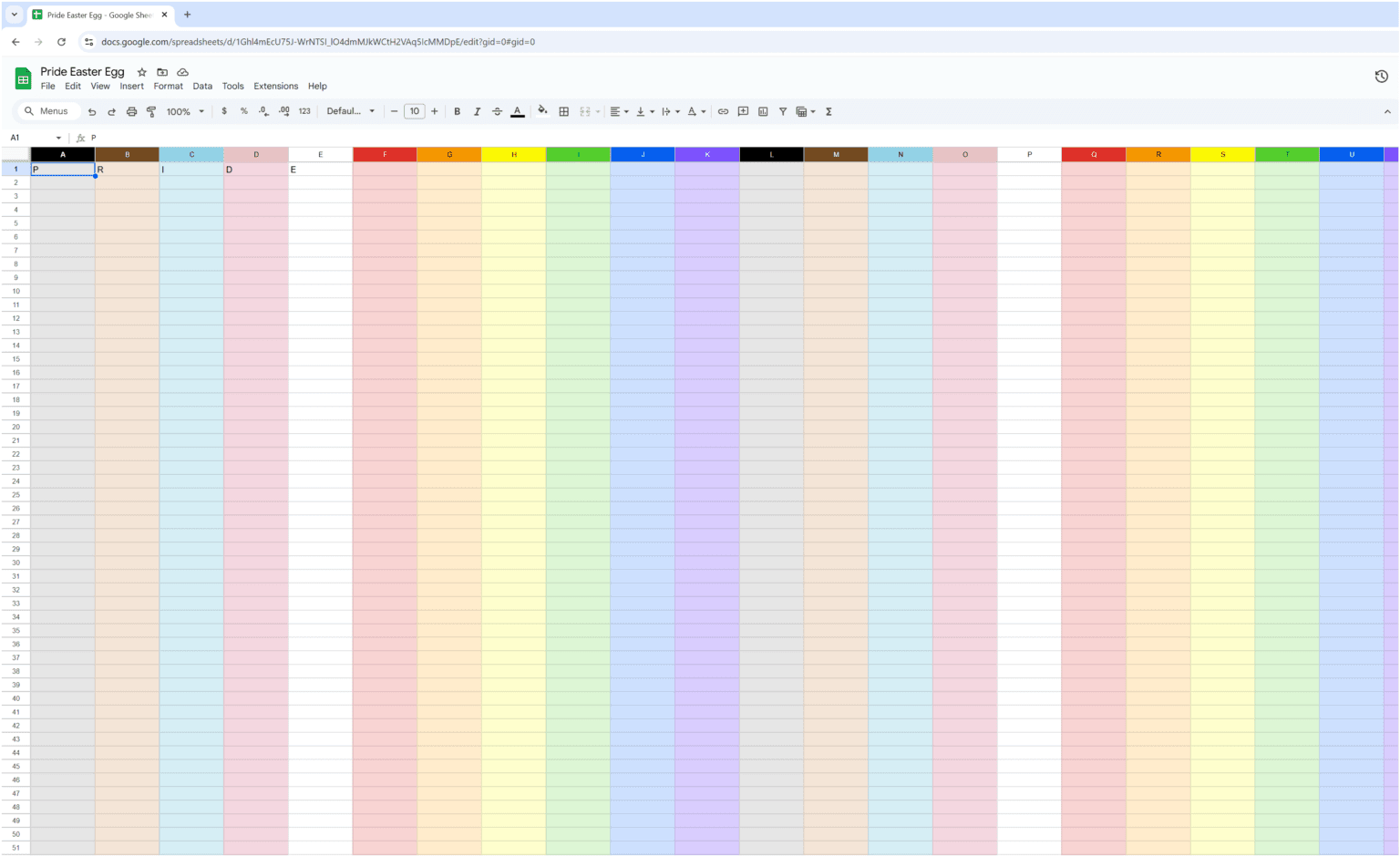
Task: Toggle bold formatting
Action: tap(458, 111)
